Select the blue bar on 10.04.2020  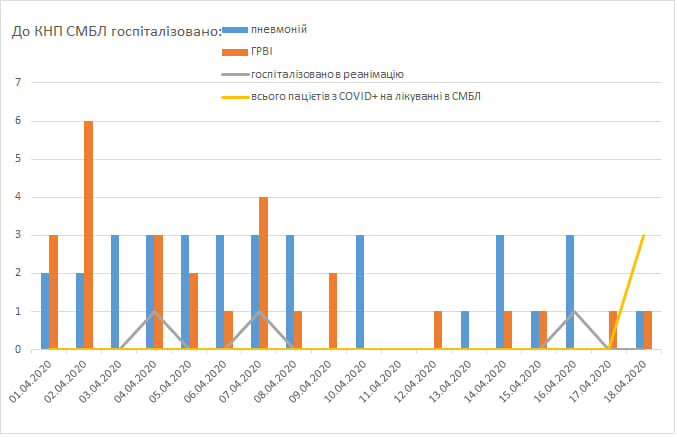coord(360,292)
